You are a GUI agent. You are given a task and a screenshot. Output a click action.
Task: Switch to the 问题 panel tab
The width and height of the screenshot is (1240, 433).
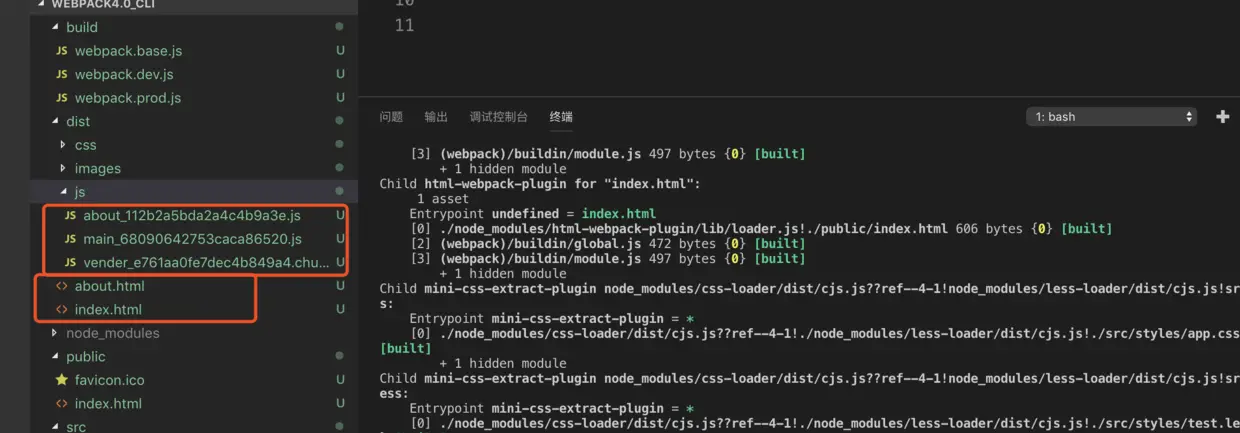click(391, 117)
